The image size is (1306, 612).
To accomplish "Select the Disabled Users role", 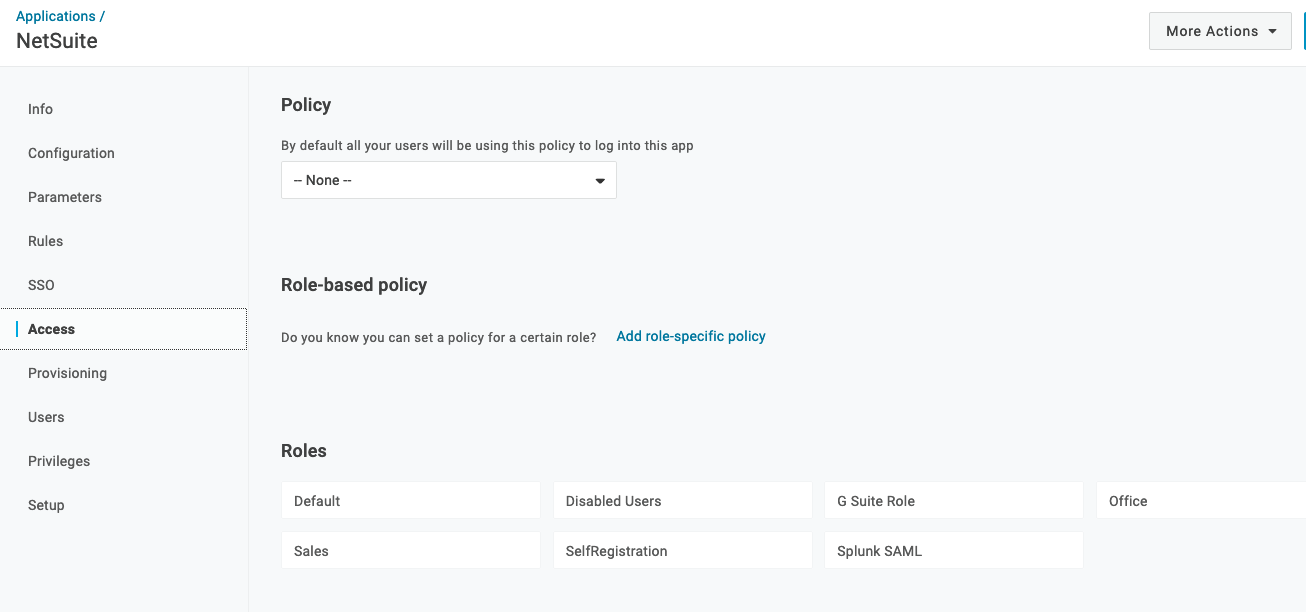I will tap(682, 500).
